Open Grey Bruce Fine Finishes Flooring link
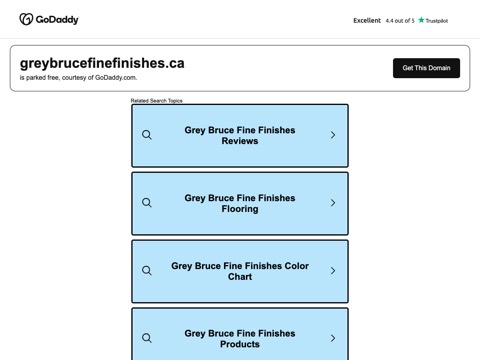The image size is (480, 360). (x=240, y=203)
